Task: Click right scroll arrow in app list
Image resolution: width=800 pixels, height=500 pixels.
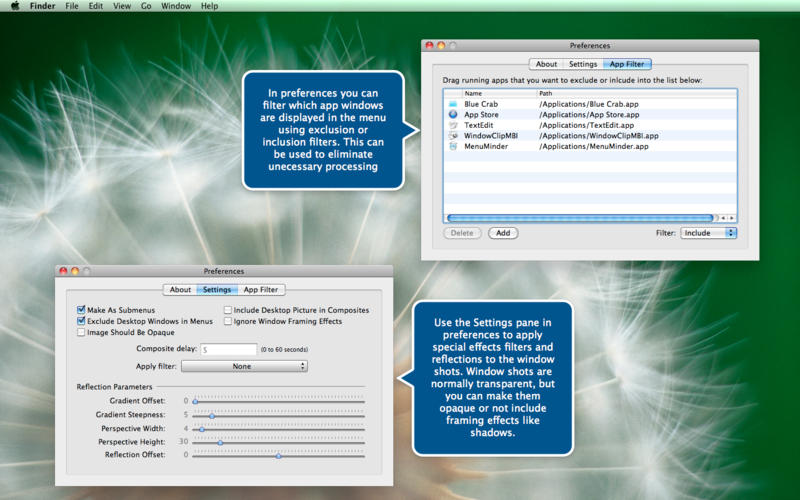Action: coord(732,218)
